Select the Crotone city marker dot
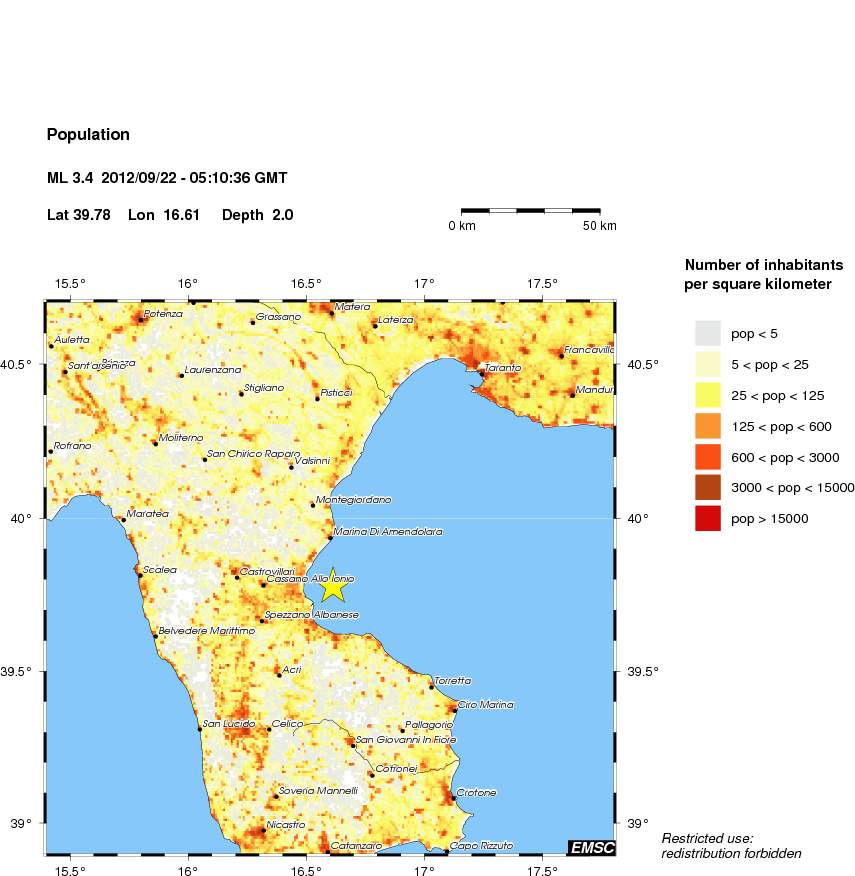855x876 pixels. (x=453, y=798)
